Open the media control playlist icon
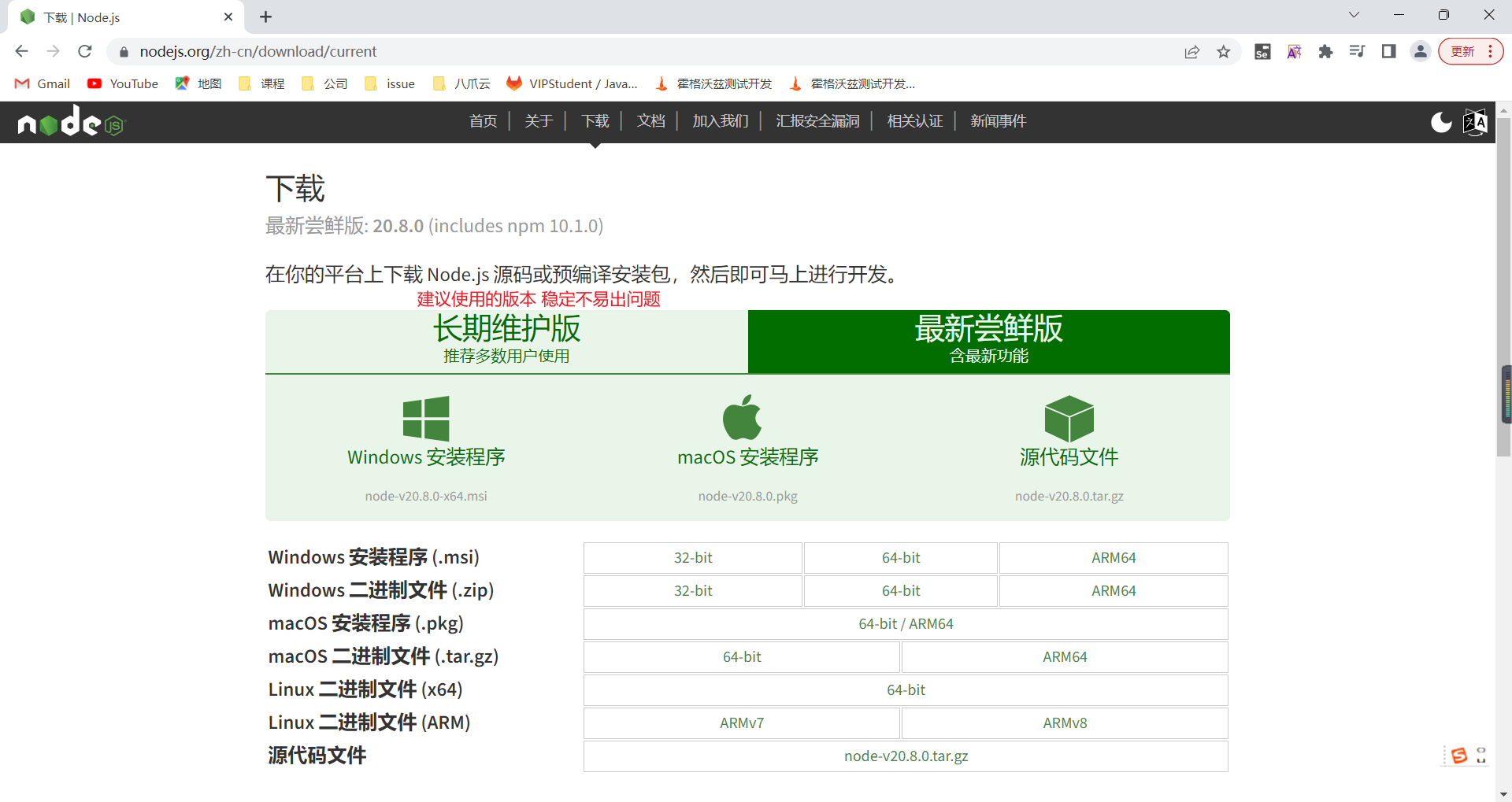The height and width of the screenshot is (802, 1512). point(1357,52)
